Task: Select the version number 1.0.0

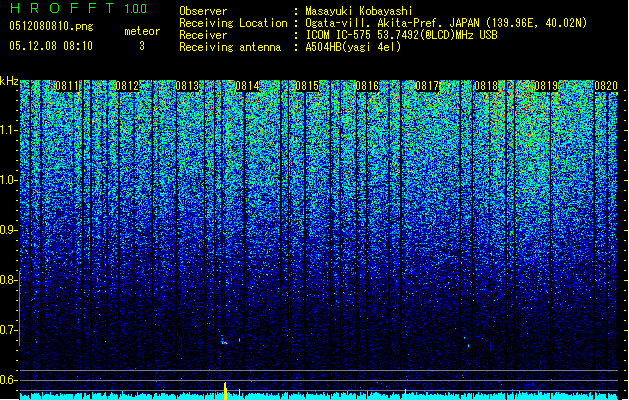Action: (x=136, y=8)
